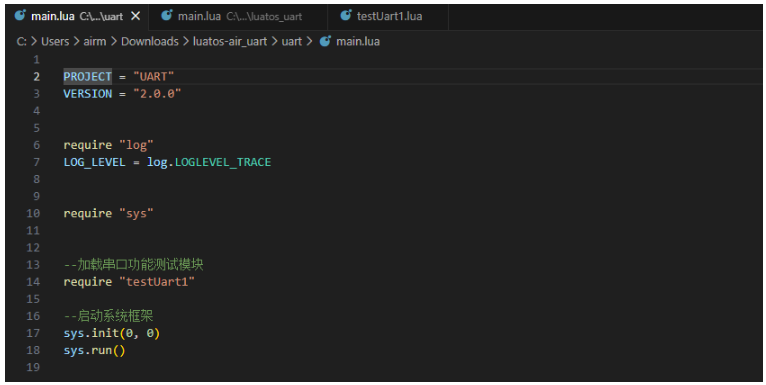This screenshot has width=766, height=385.
Task: Click the PROJECT variable on line 2
Action: click(x=87, y=77)
